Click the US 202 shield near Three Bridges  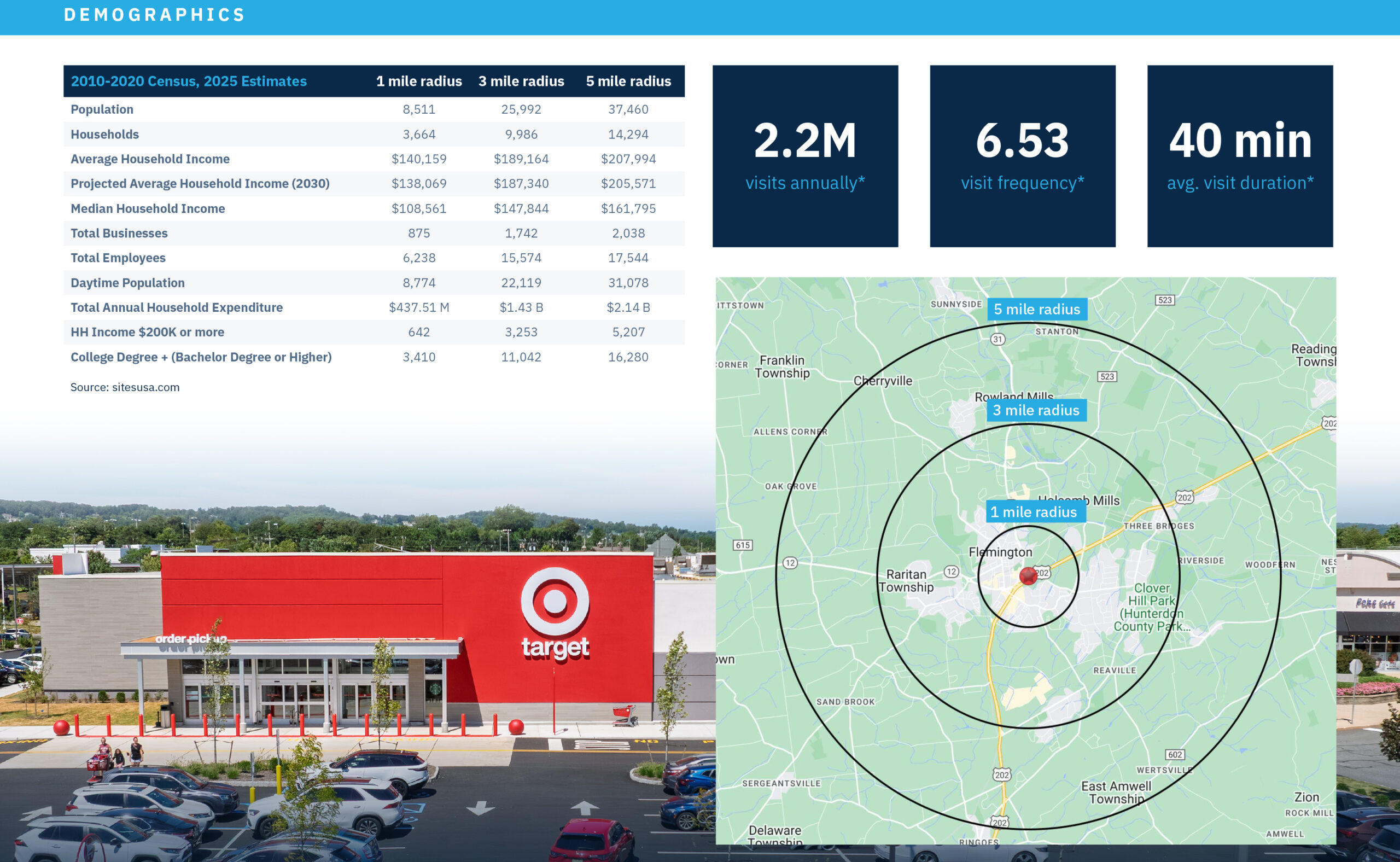point(1185,498)
